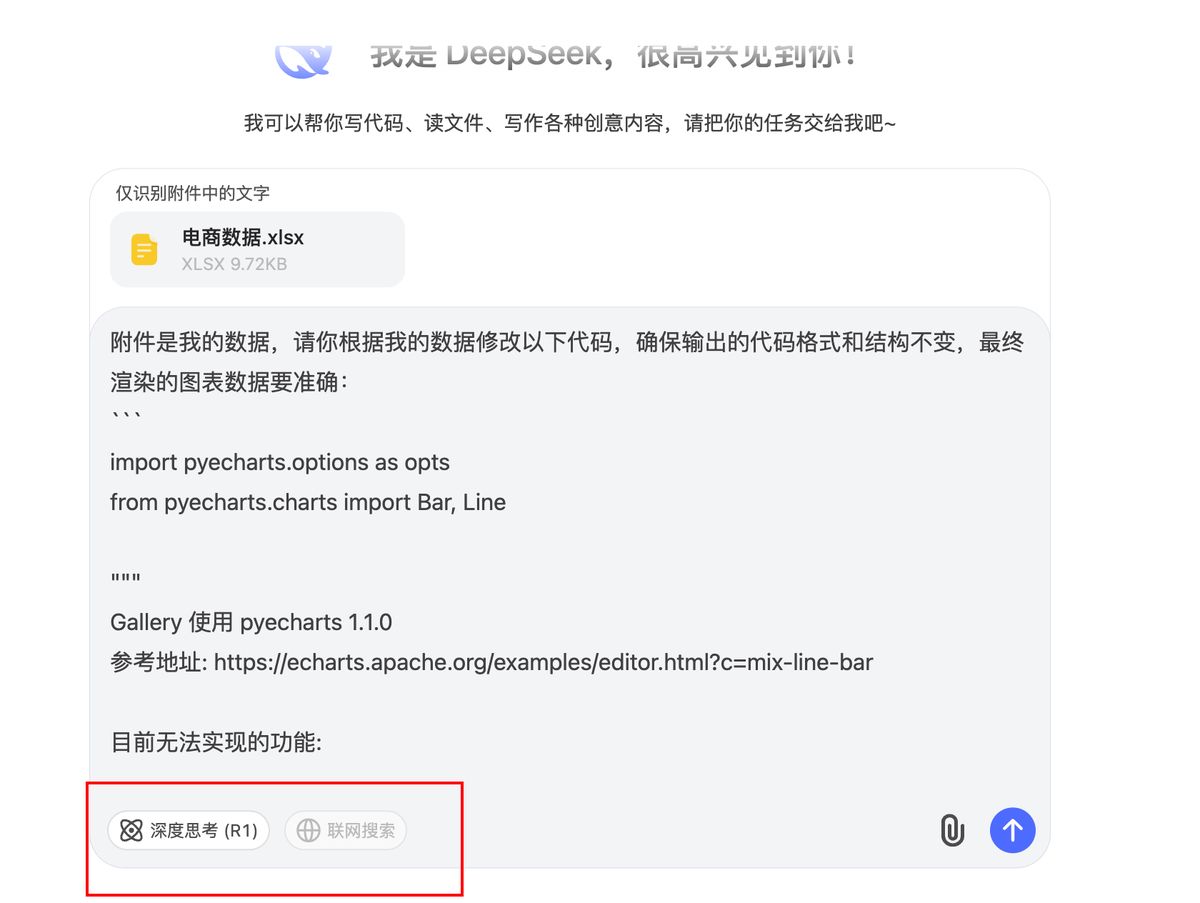This screenshot has height=903, width=1200.
Task: Click the echarts.apache.org URL in the prompt
Action: 543,662
